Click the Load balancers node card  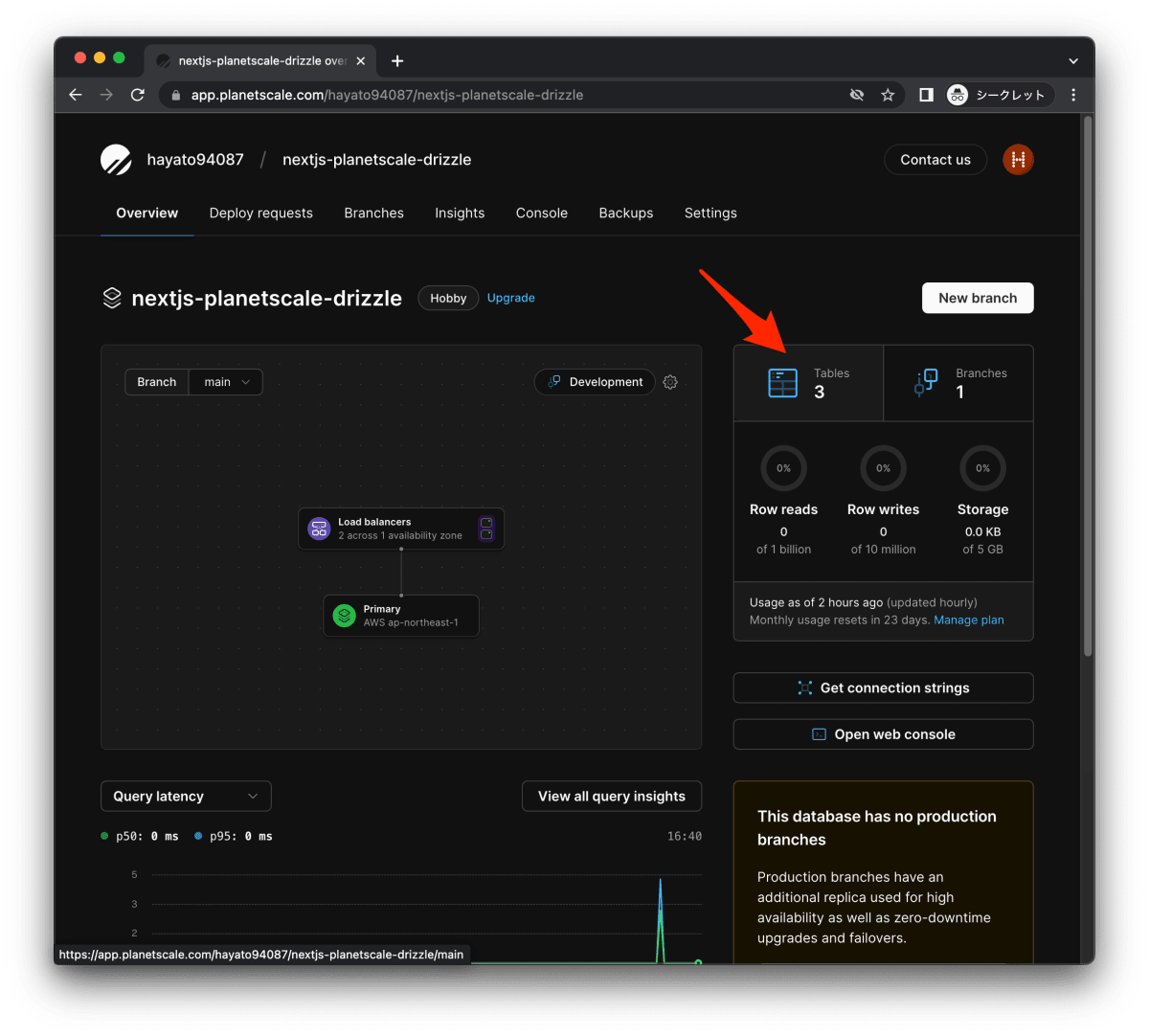coord(401,529)
